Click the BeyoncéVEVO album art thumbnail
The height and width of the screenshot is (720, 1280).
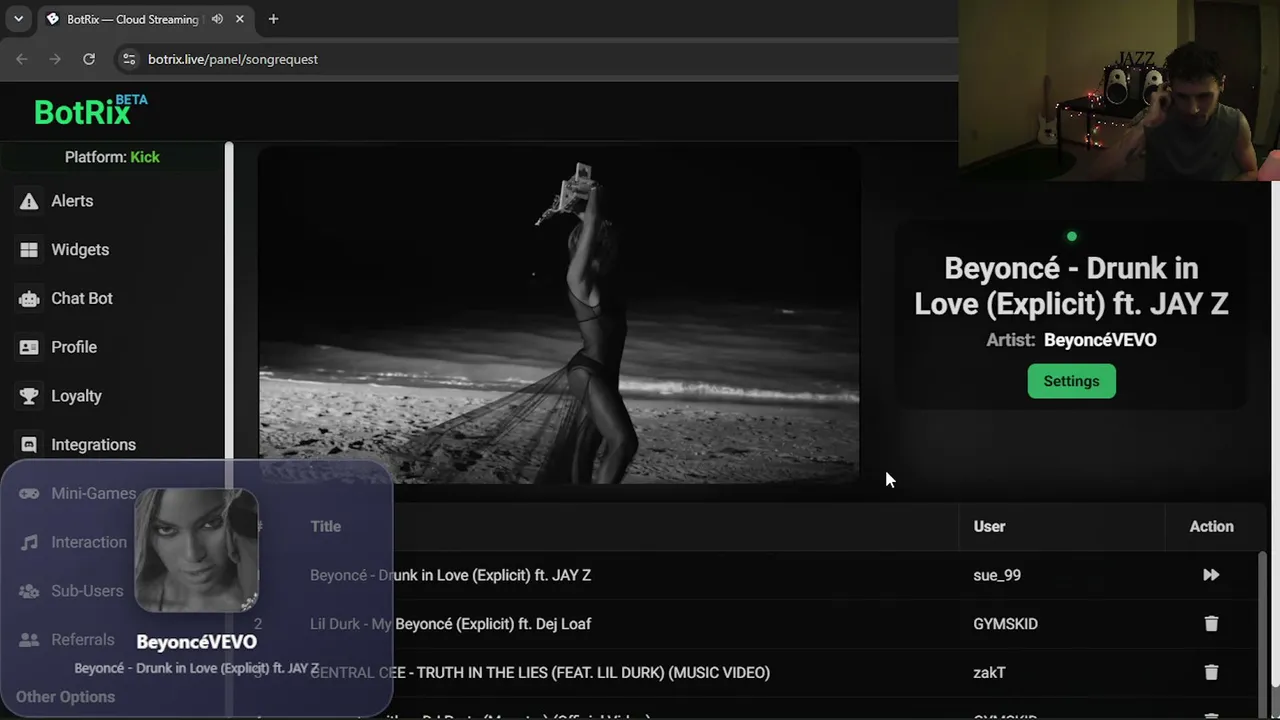[x=196, y=550]
